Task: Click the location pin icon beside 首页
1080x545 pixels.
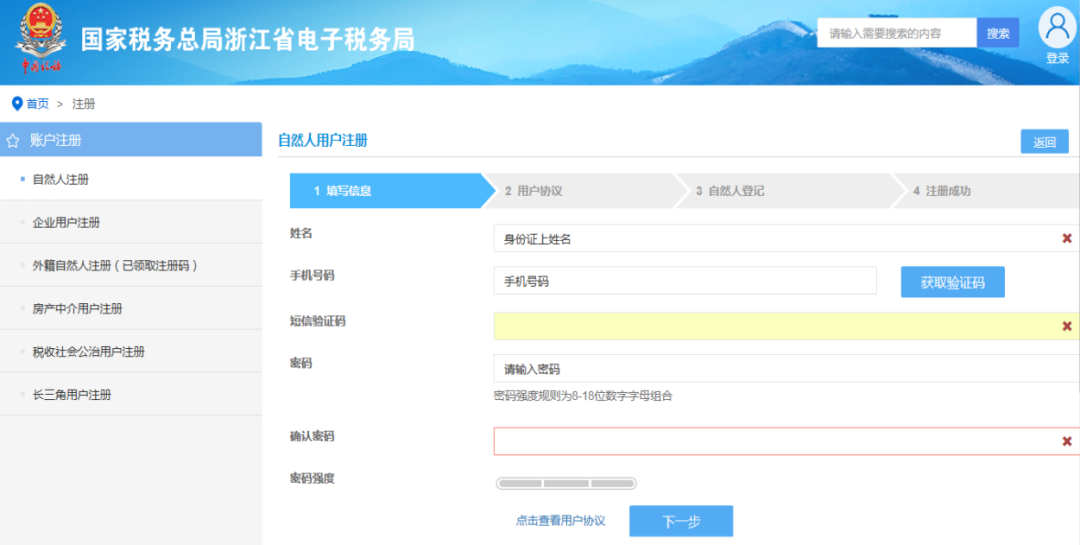Action: [x=17, y=104]
